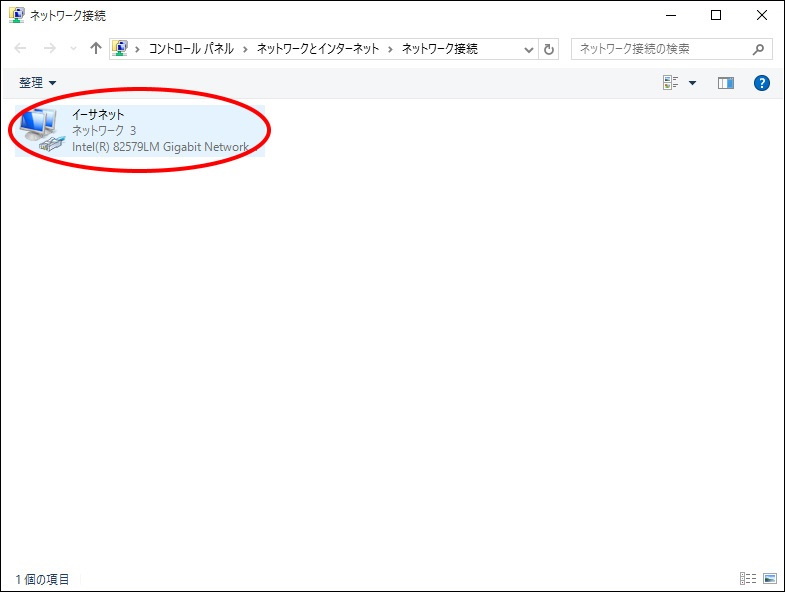Click the change view icon in toolbar
Screen dimensions: 785x592
(671, 83)
